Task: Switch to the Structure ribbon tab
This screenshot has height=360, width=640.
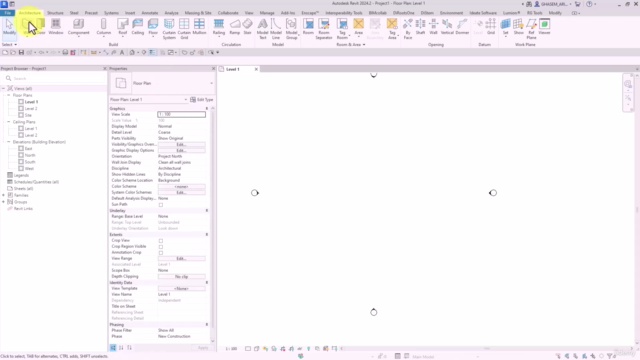Action: 55,13
